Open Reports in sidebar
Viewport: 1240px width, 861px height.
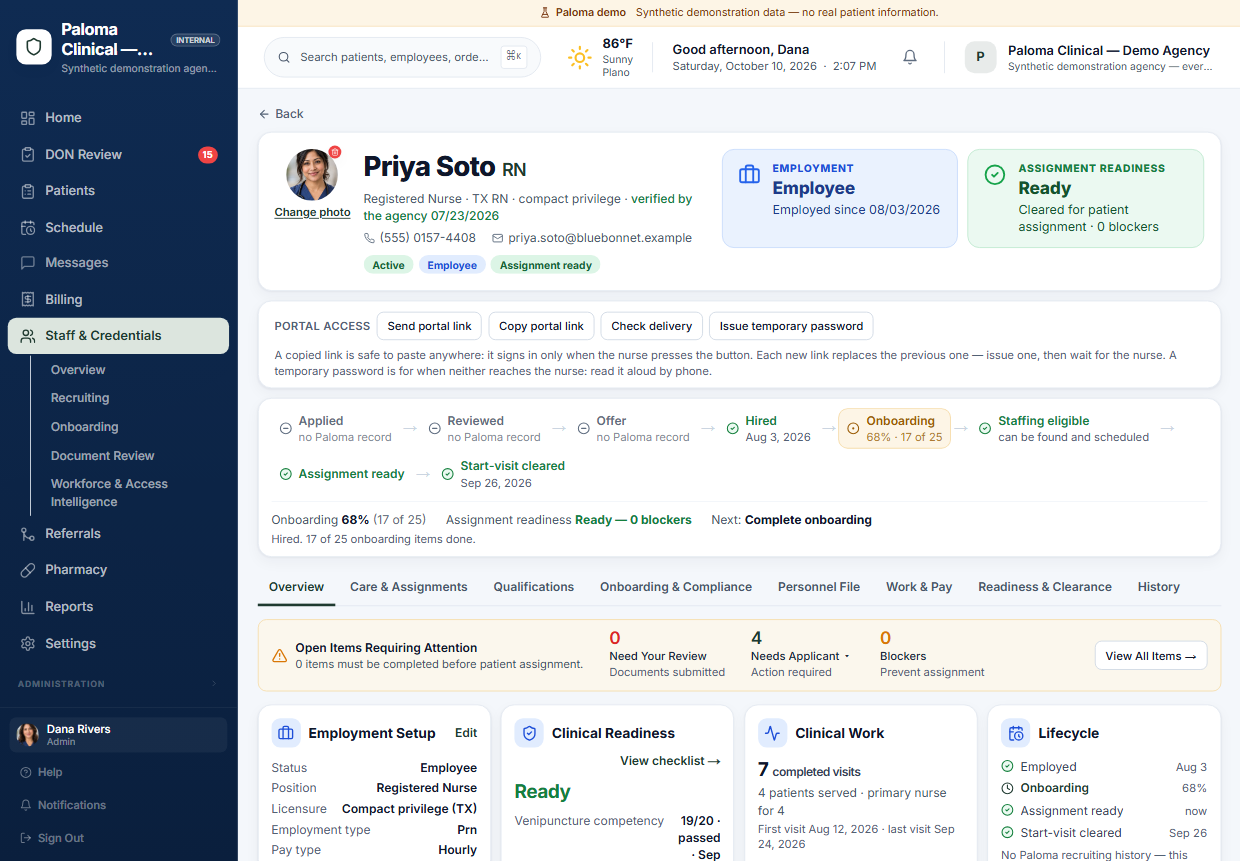click(118, 607)
